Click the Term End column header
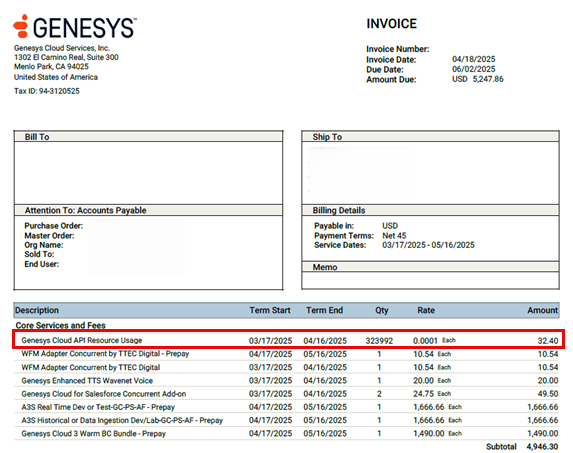Screen dimensions: 573x453 [x=325, y=310]
